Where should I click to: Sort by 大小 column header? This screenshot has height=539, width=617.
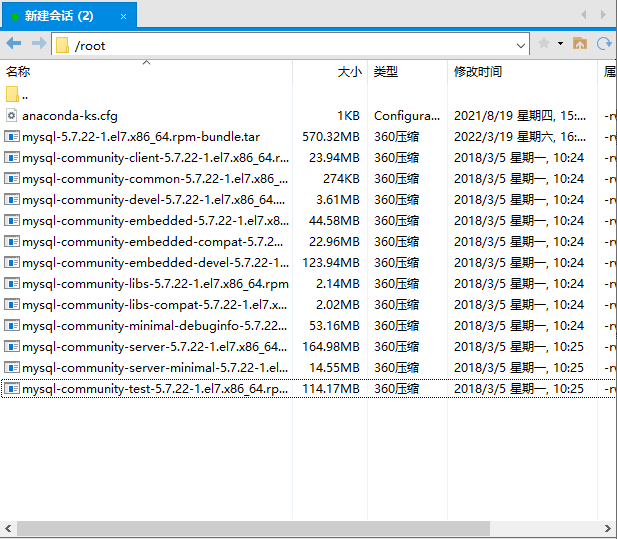click(x=330, y=72)
